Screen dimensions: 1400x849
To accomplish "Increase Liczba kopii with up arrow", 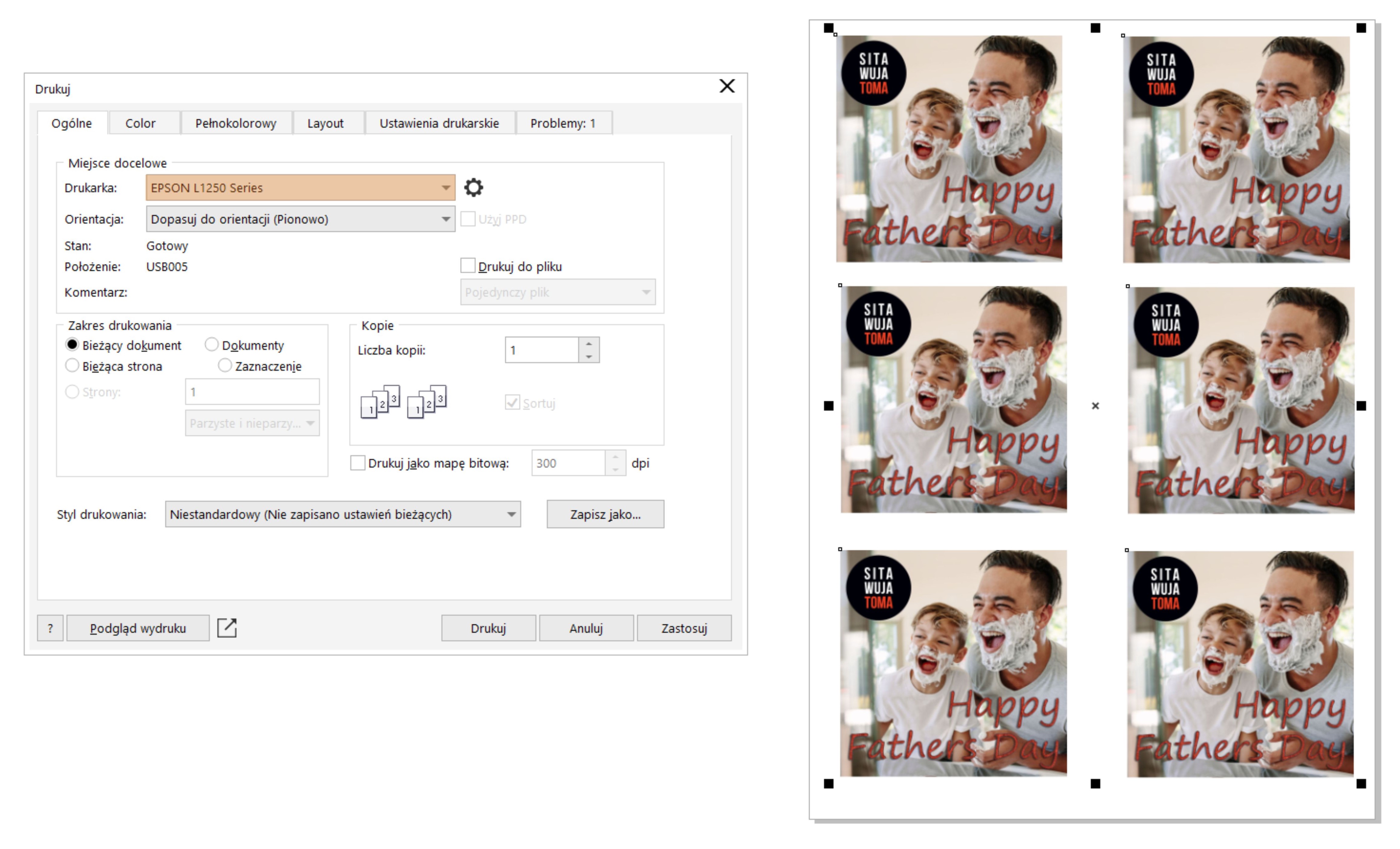I will pos(589,344).
